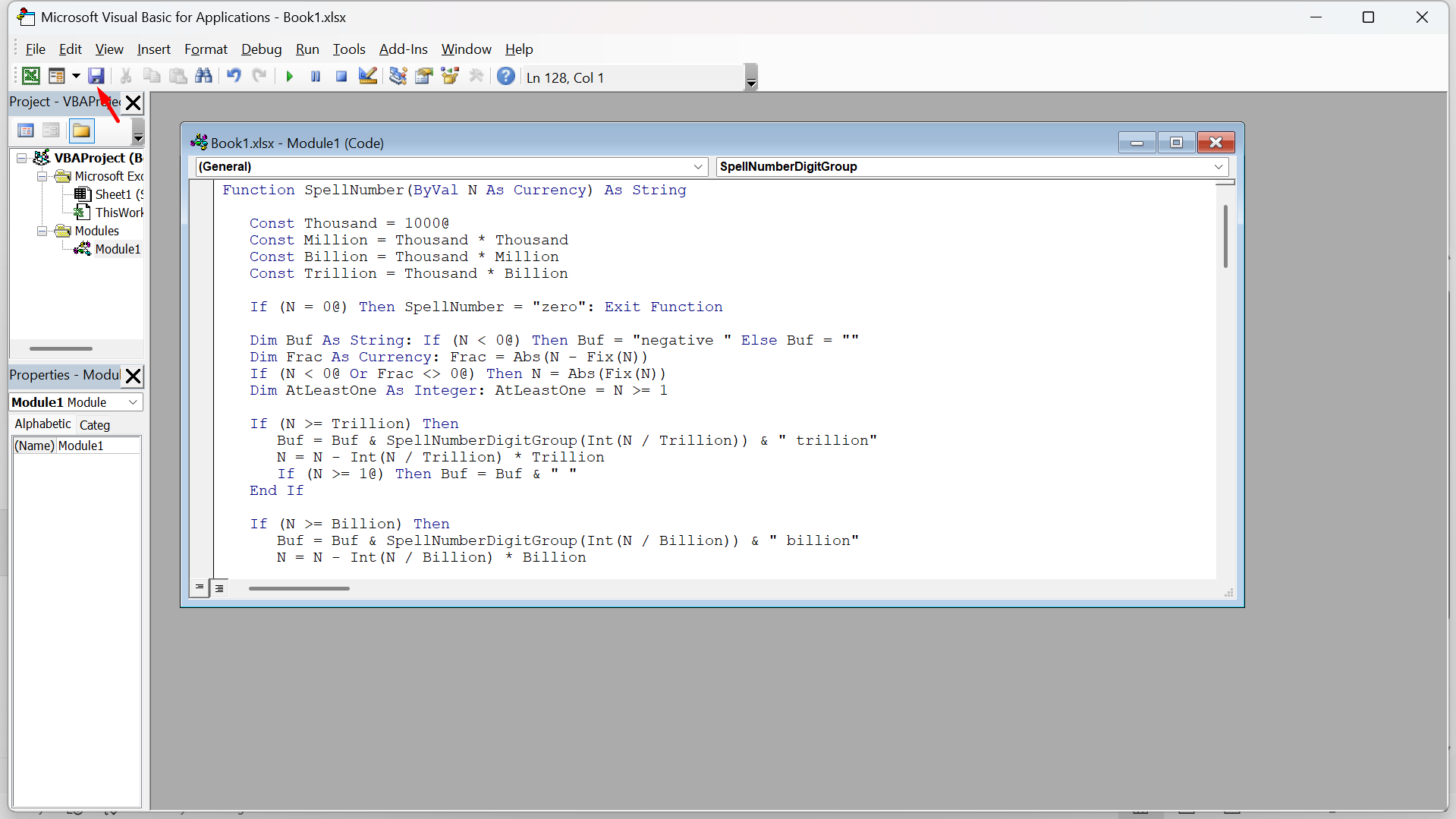Collapse the Modules folder node
The width and height of the screenshot is (1456, 819).
(x=42, y=231)
